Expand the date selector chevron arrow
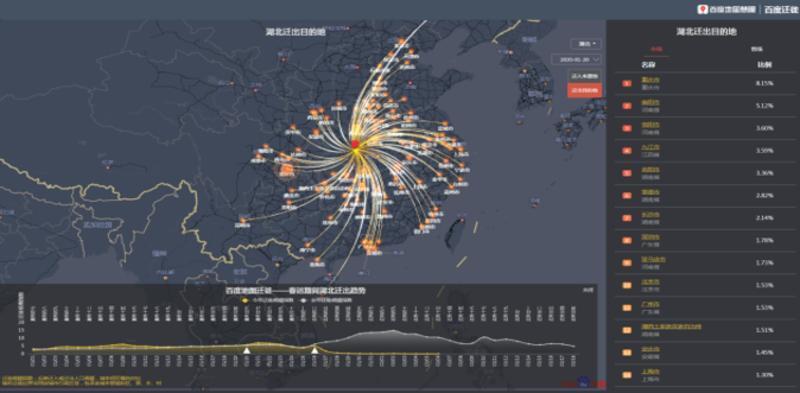This screenshot has height=393, width=800. (596, 59)
